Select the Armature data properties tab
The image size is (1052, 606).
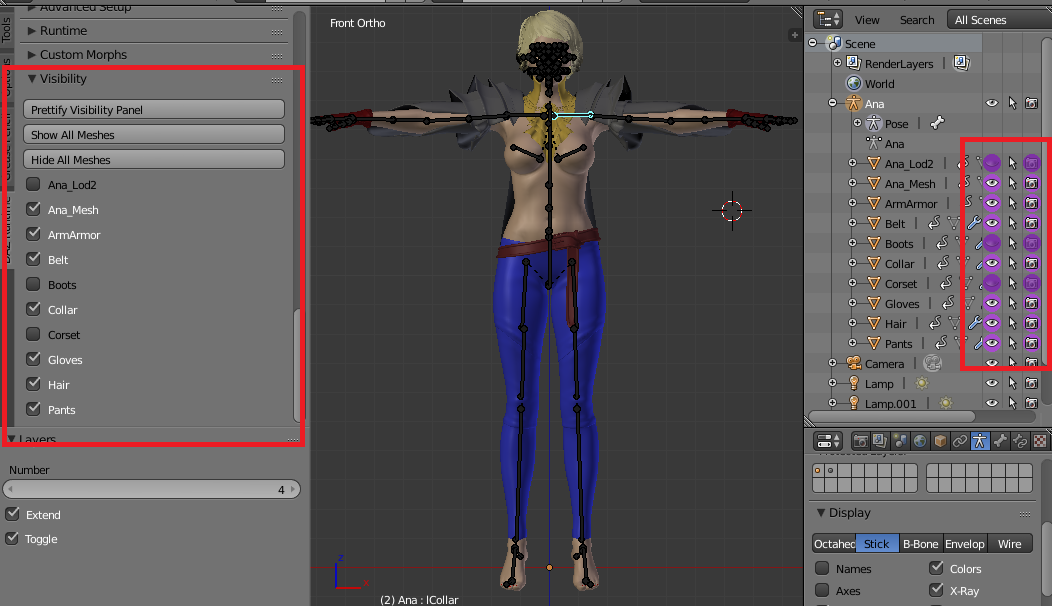pos(980,441)
